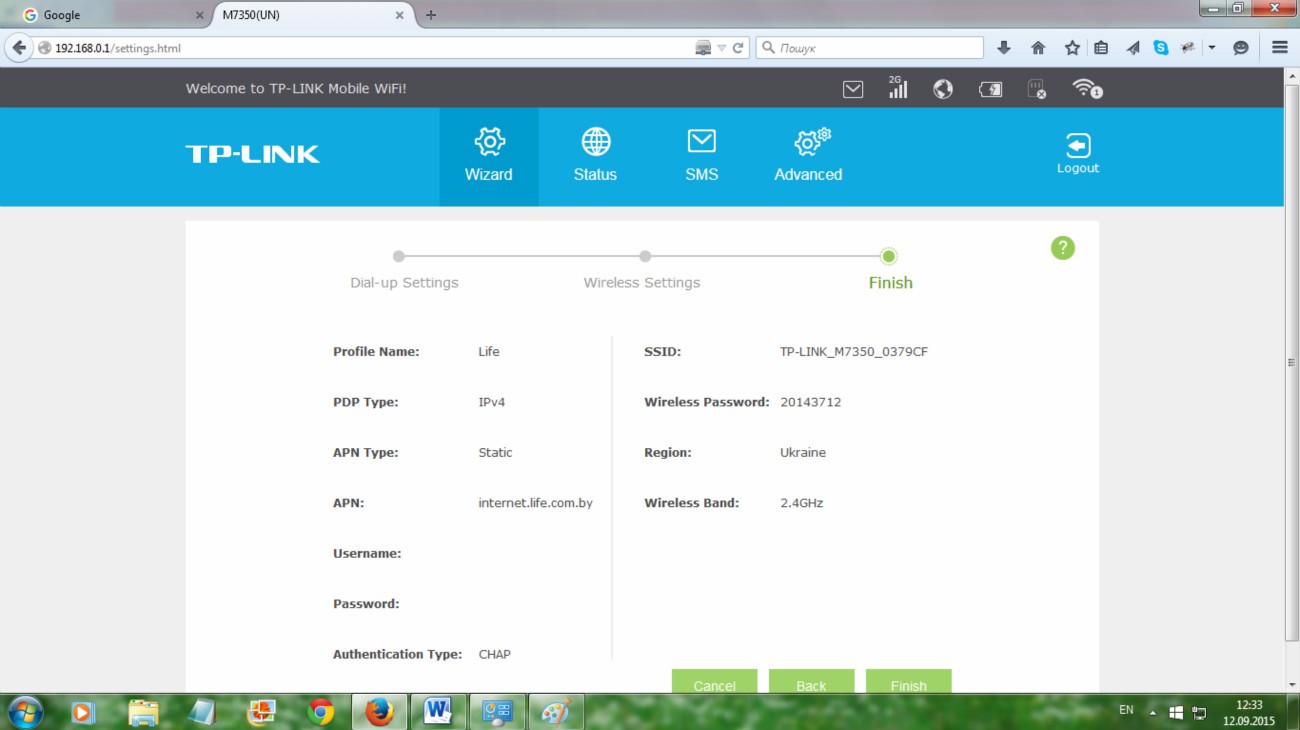Click the internet globe status icon
The image size is (1300, 730).
tap(942, 89)
